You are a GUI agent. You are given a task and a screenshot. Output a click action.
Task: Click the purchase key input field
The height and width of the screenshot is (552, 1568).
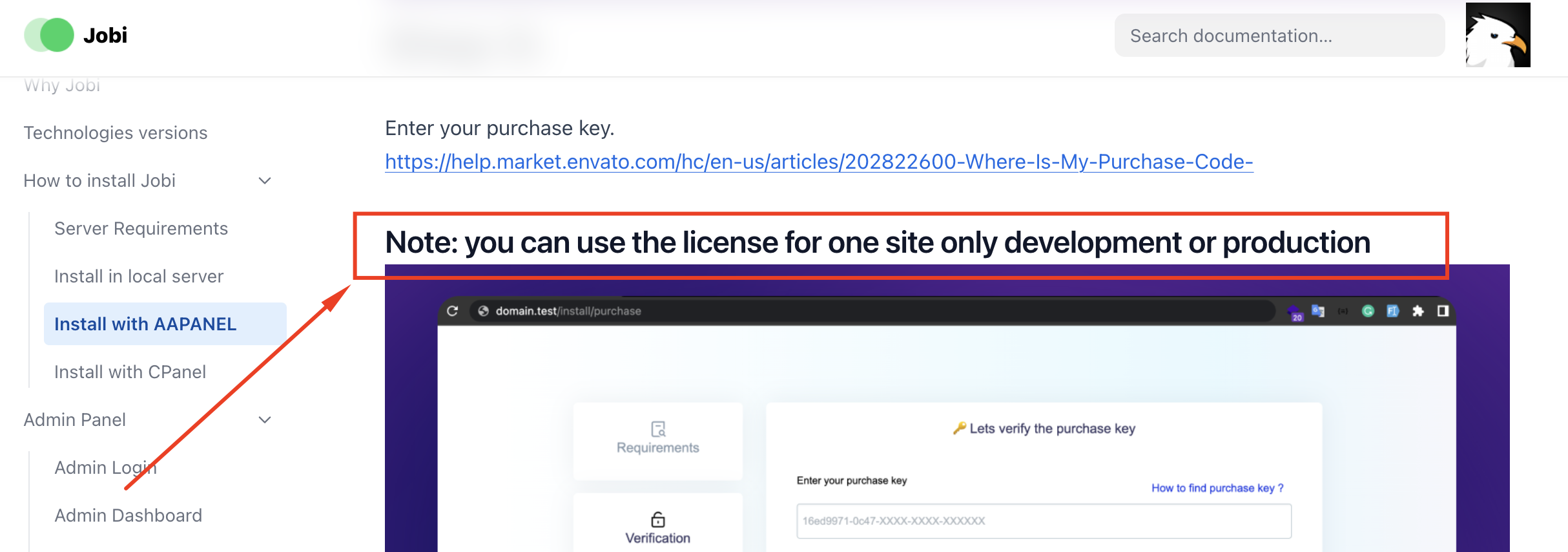(x=1044, y=521)
